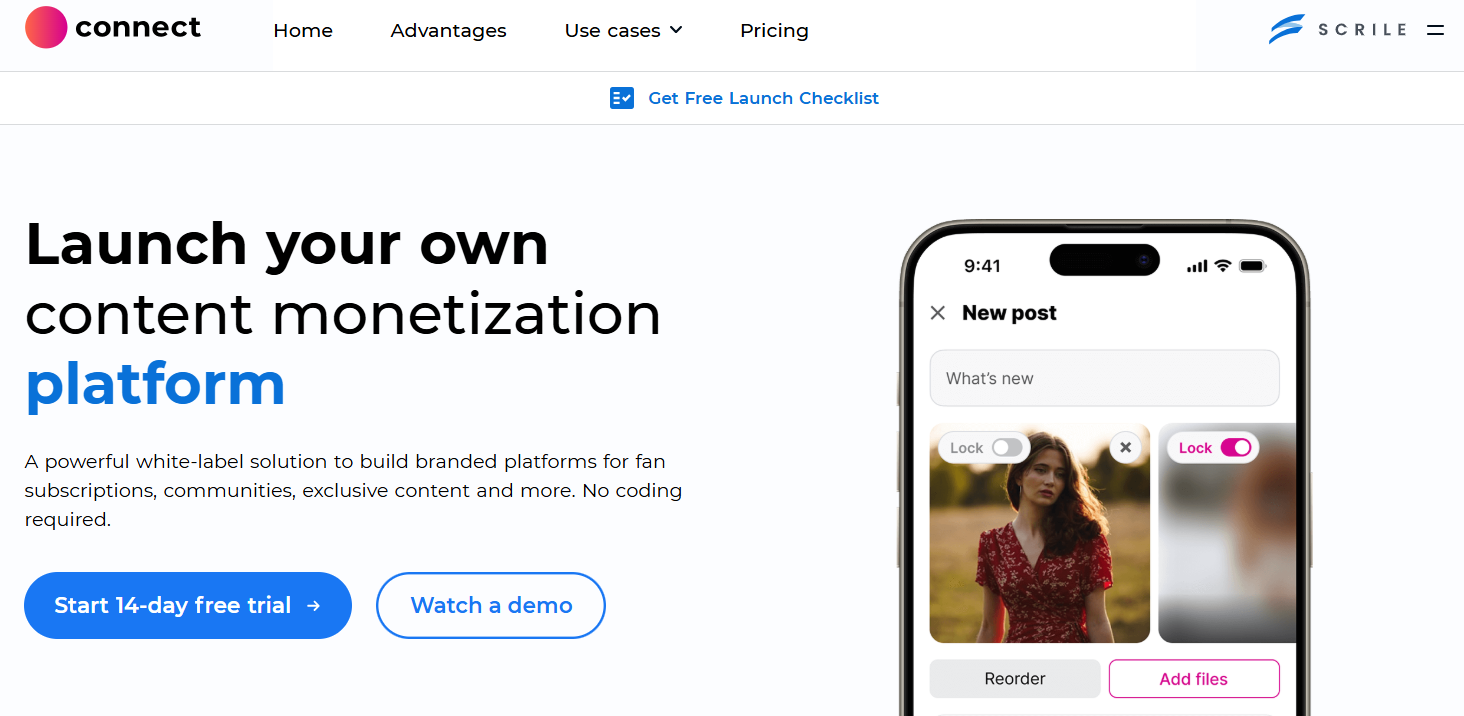Tap the battery icon in the phone status bar

click(x=1252, y=266)
